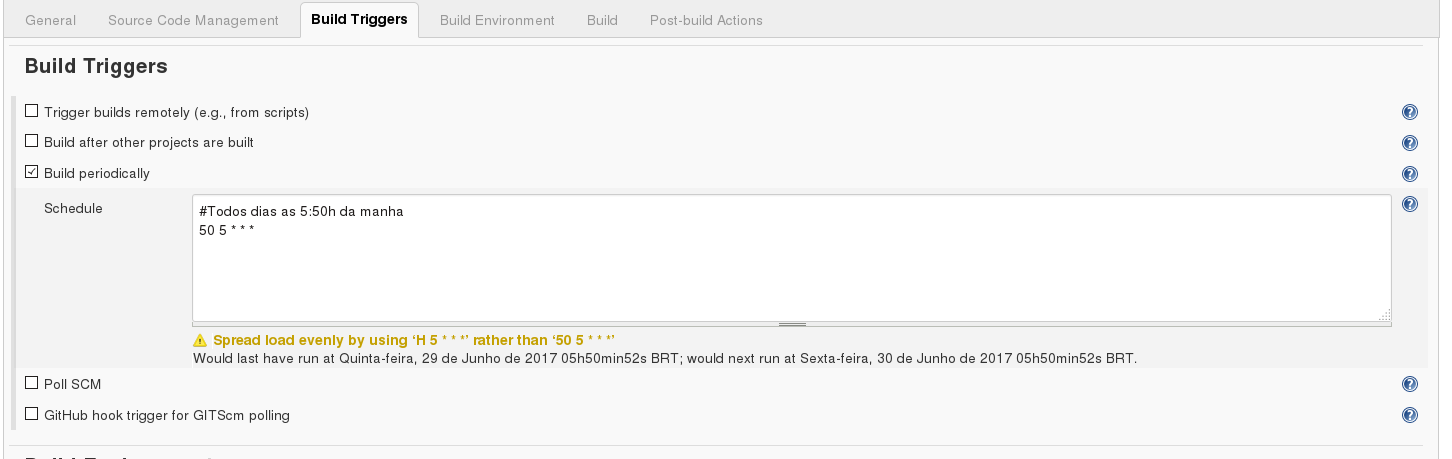The image size is (1452, 459).
Task: Open help for Build after other projects
Action: [1410, 143]
